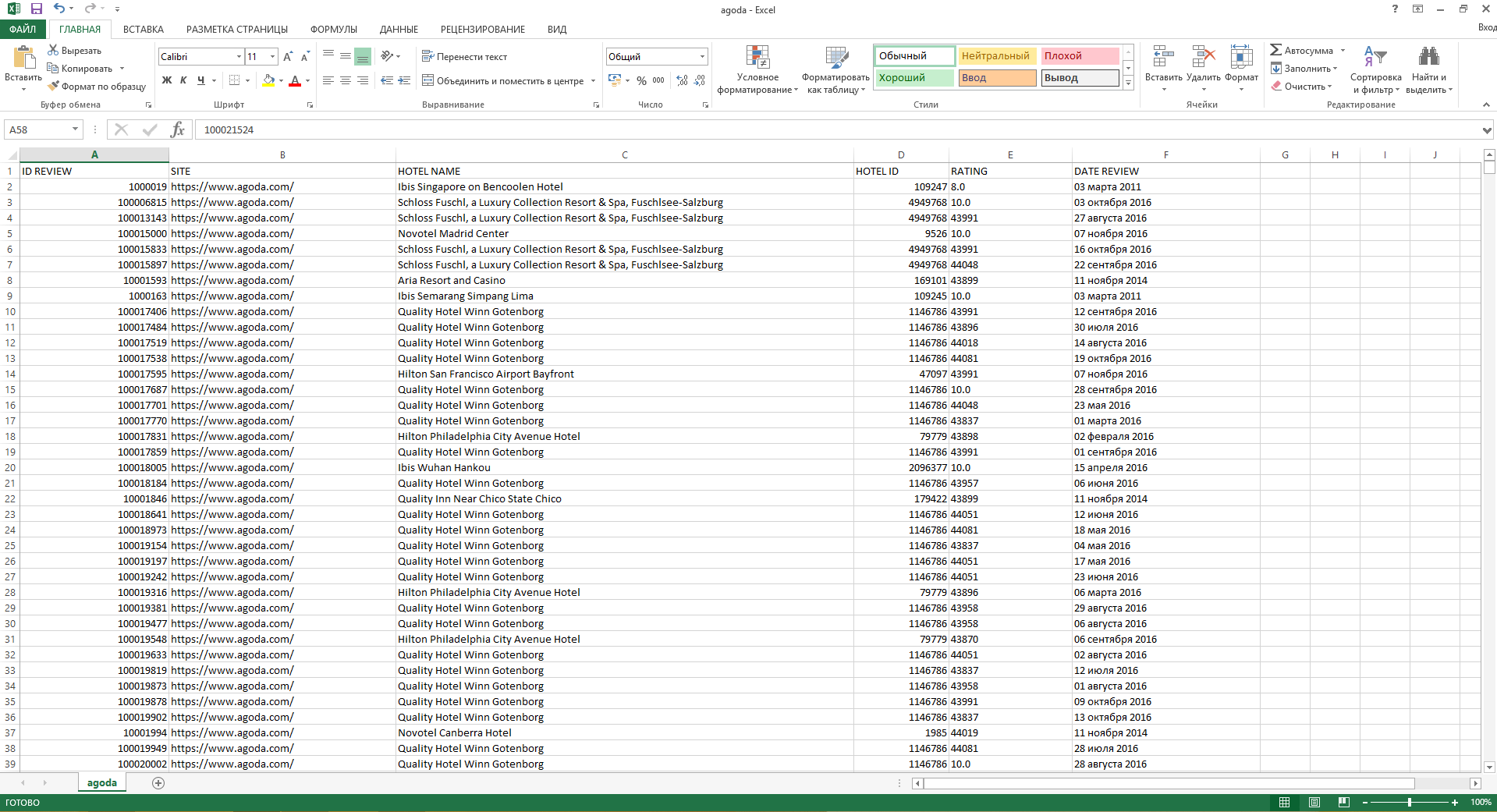Open Conditional Formatting (Условное форматирование)
1497x812 pixels.
[x=757, y=69]
